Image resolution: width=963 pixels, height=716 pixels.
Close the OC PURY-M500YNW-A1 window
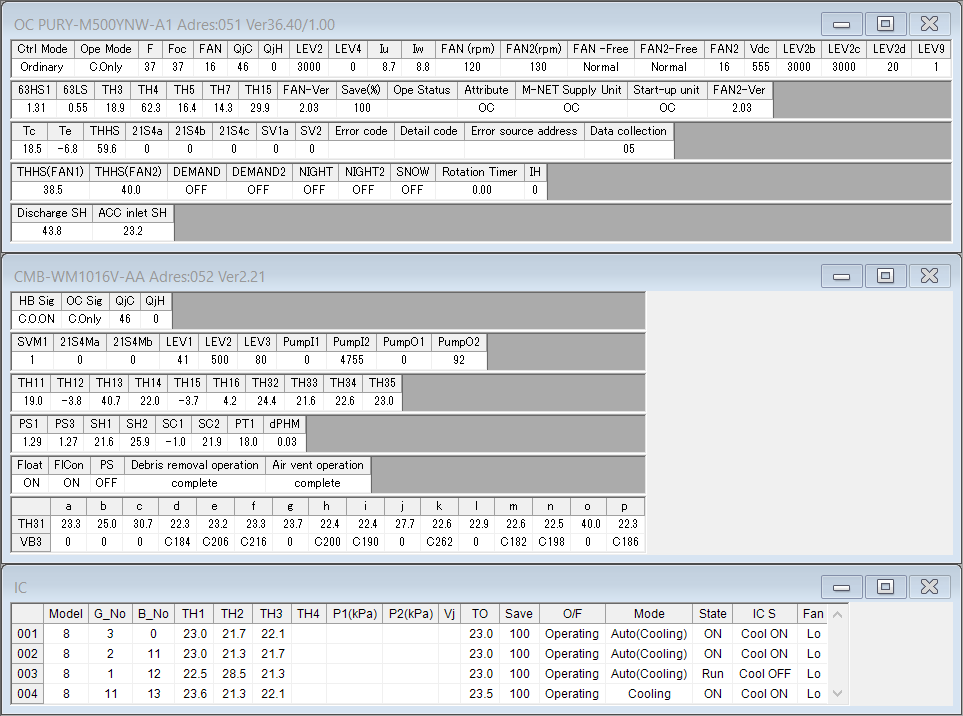pyautogui.click(x=929, y=23)
